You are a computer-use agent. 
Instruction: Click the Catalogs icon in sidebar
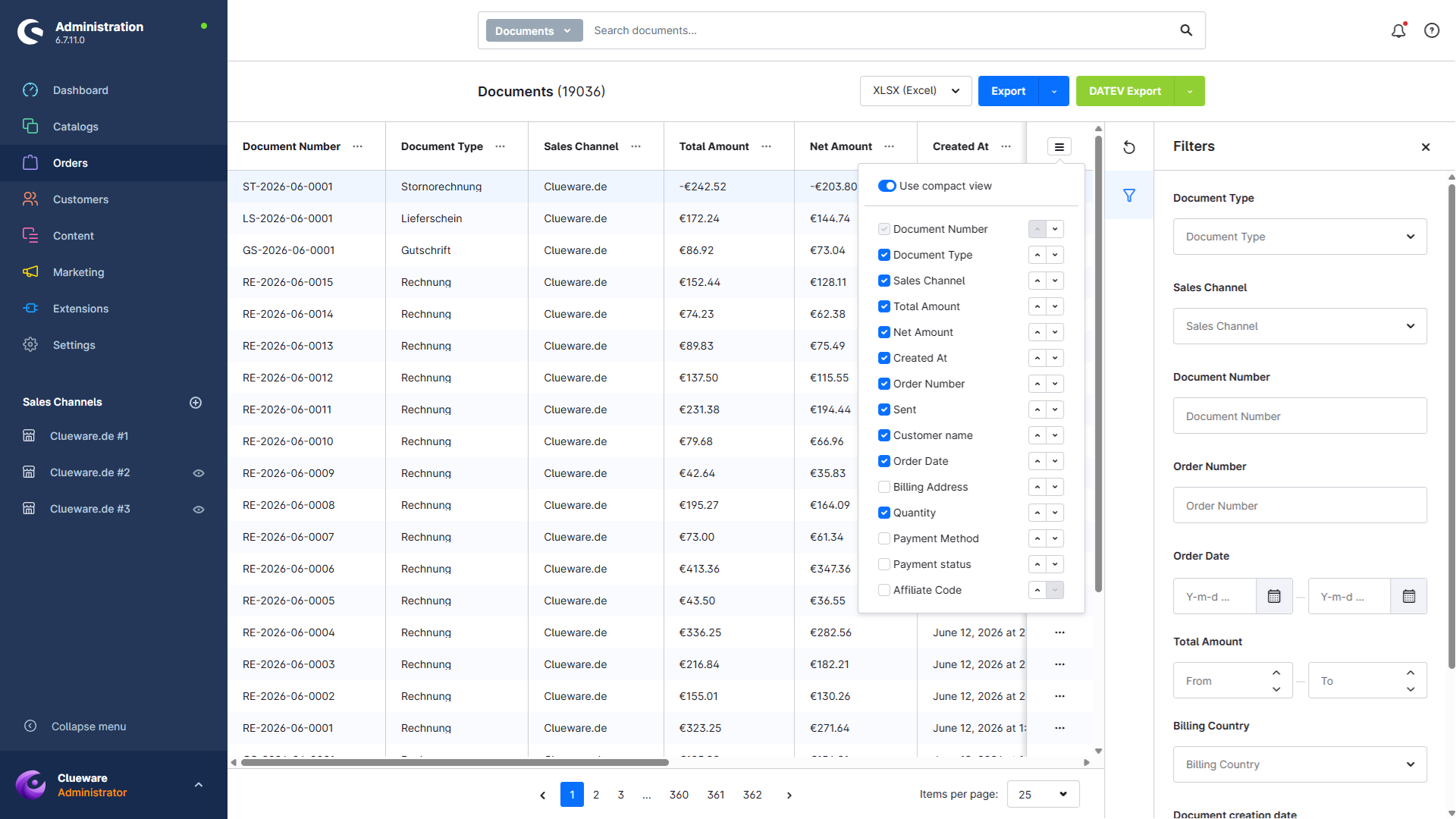[x=30, y=126]
